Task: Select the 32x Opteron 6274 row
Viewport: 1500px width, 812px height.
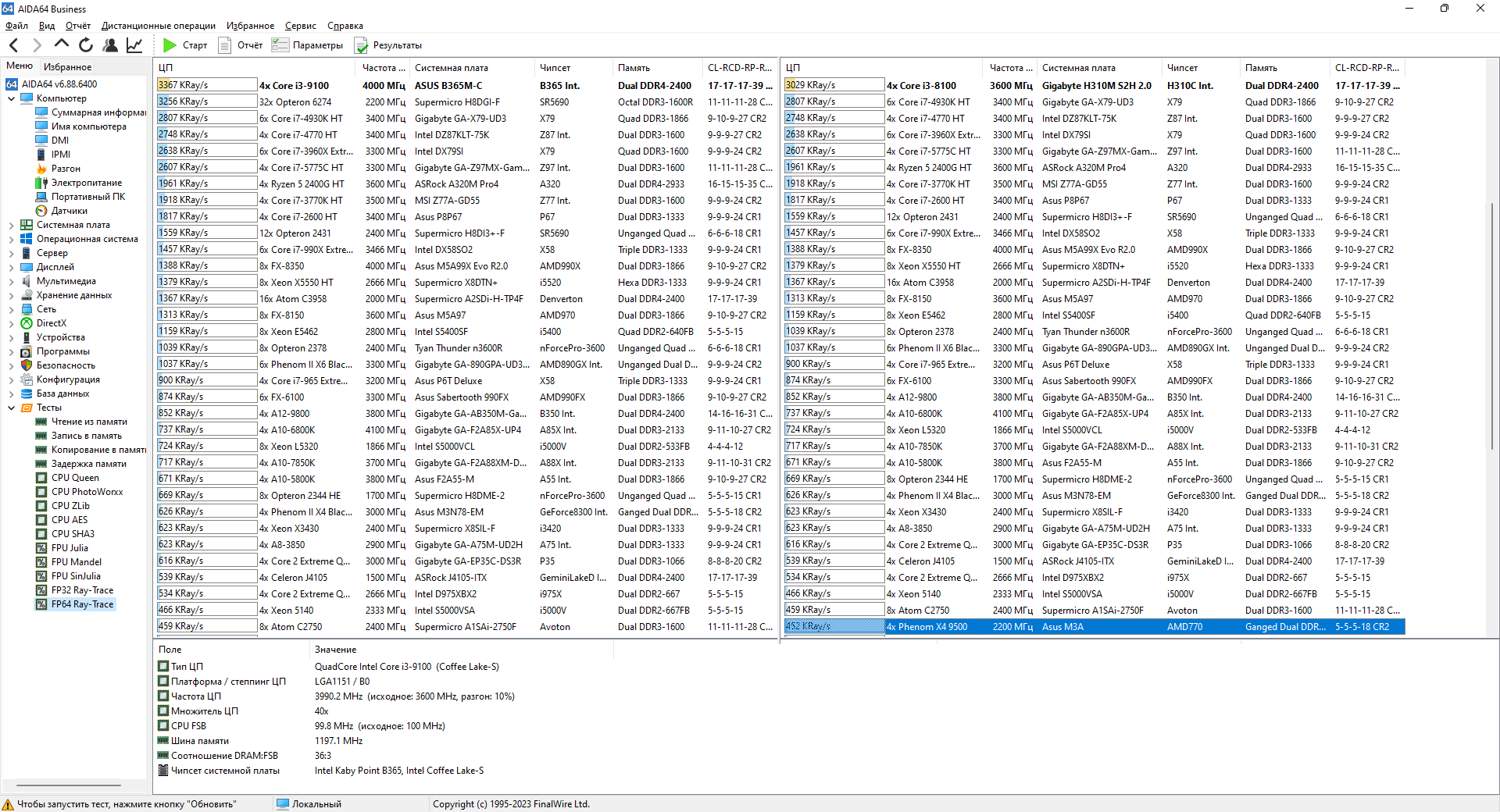Action: click(x=466, y=102)
